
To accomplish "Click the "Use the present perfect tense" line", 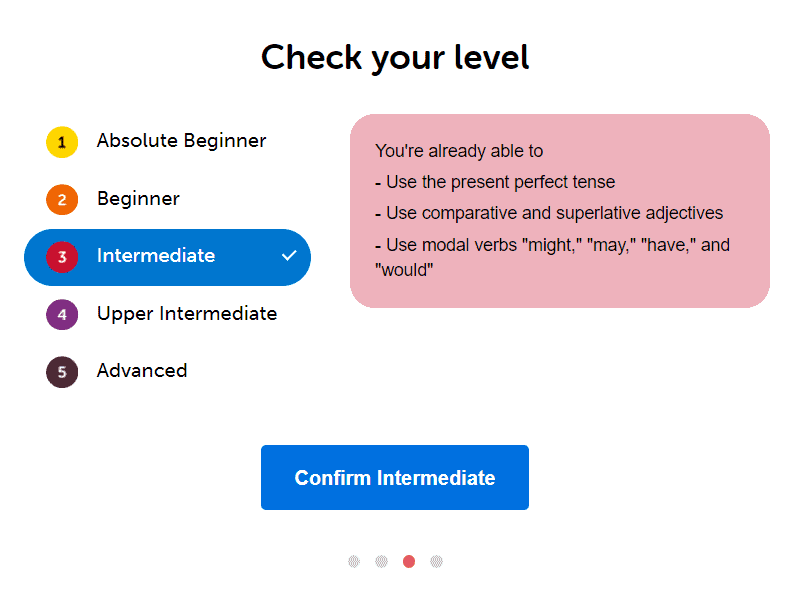I will point(495,182).
